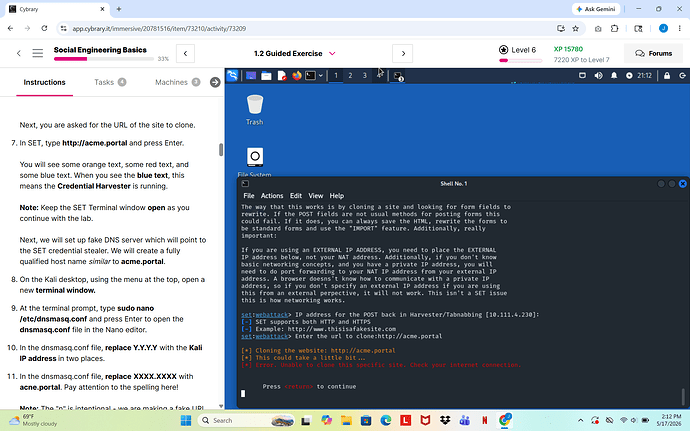Click the Kali log out icon
The image size is (690, 431).
coord(682,76)
